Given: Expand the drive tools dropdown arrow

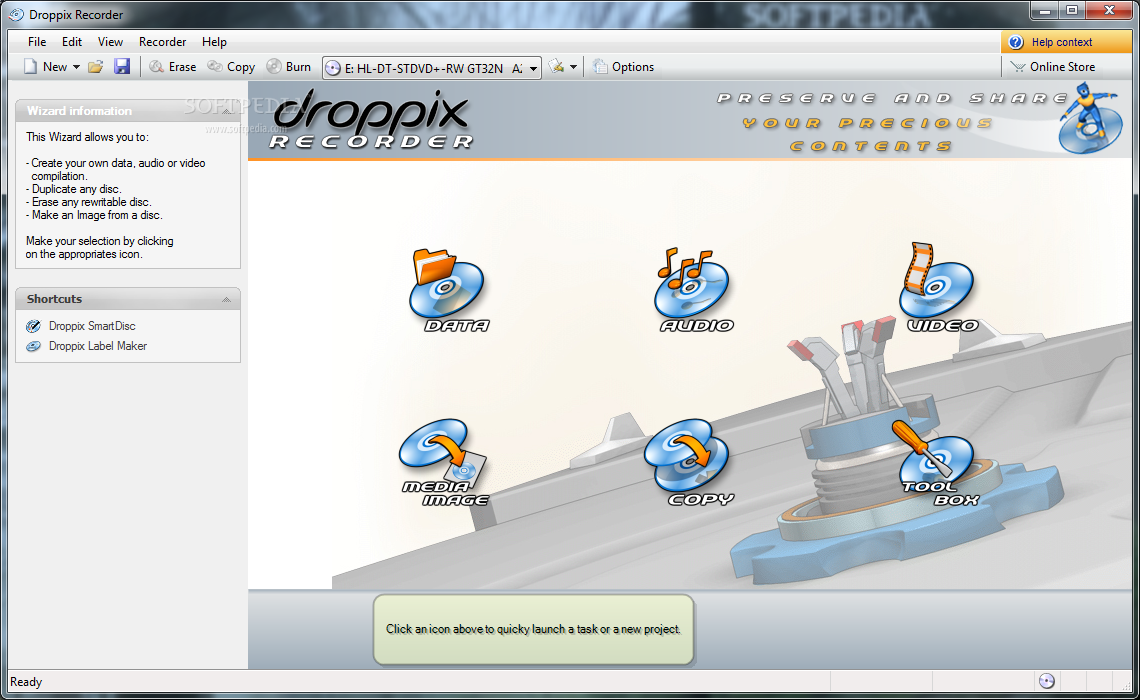Looking at the screenshot, I should [x=574, y=67].
